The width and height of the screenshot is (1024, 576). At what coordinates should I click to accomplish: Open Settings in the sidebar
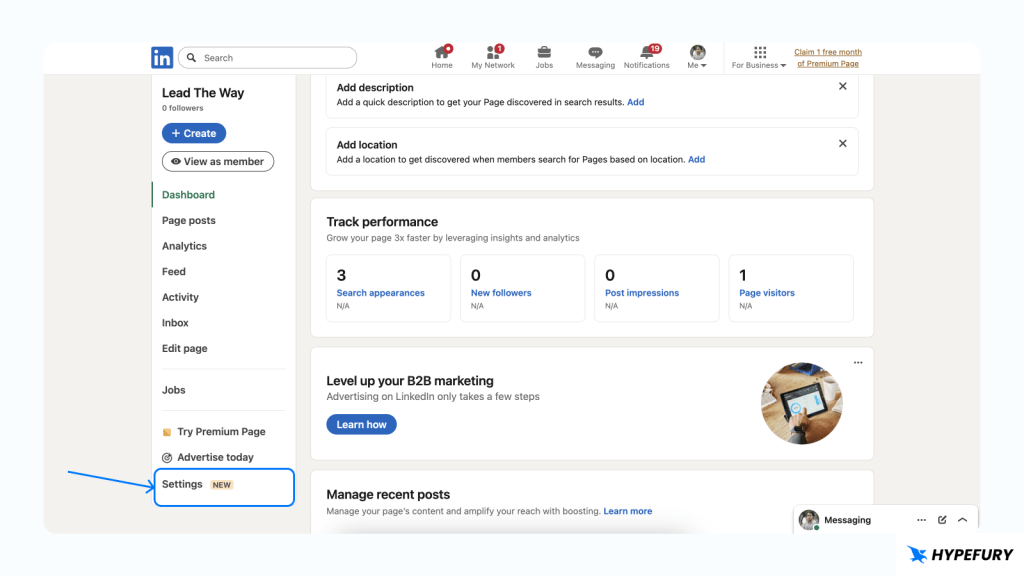pos(183,484)
